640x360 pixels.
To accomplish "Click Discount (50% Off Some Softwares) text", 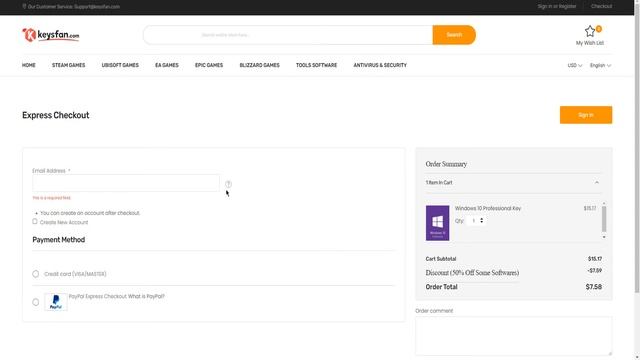I will pyautogui.click(x=472, y=273).
